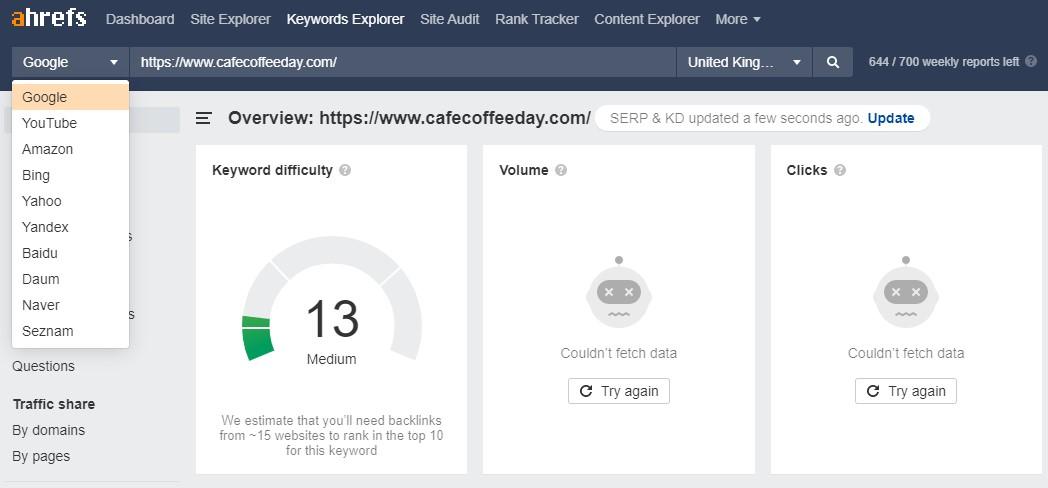Viewport: 1048px width, 488px height.
Task: Open the Google search engine dropdown
Action: point(70,62)
